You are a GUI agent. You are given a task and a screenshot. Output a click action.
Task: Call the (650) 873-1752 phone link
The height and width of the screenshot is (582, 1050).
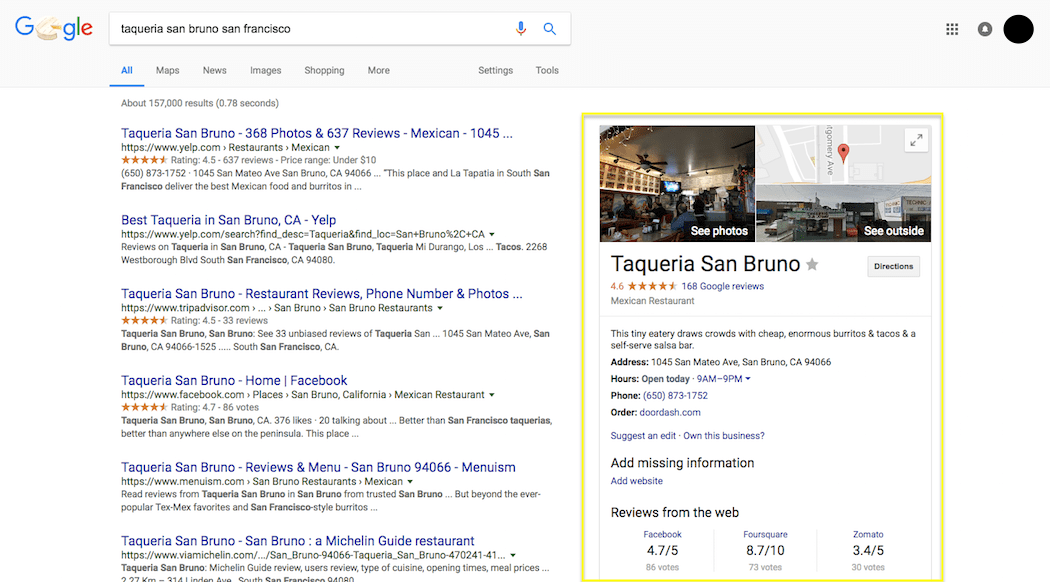coord(675,396)
